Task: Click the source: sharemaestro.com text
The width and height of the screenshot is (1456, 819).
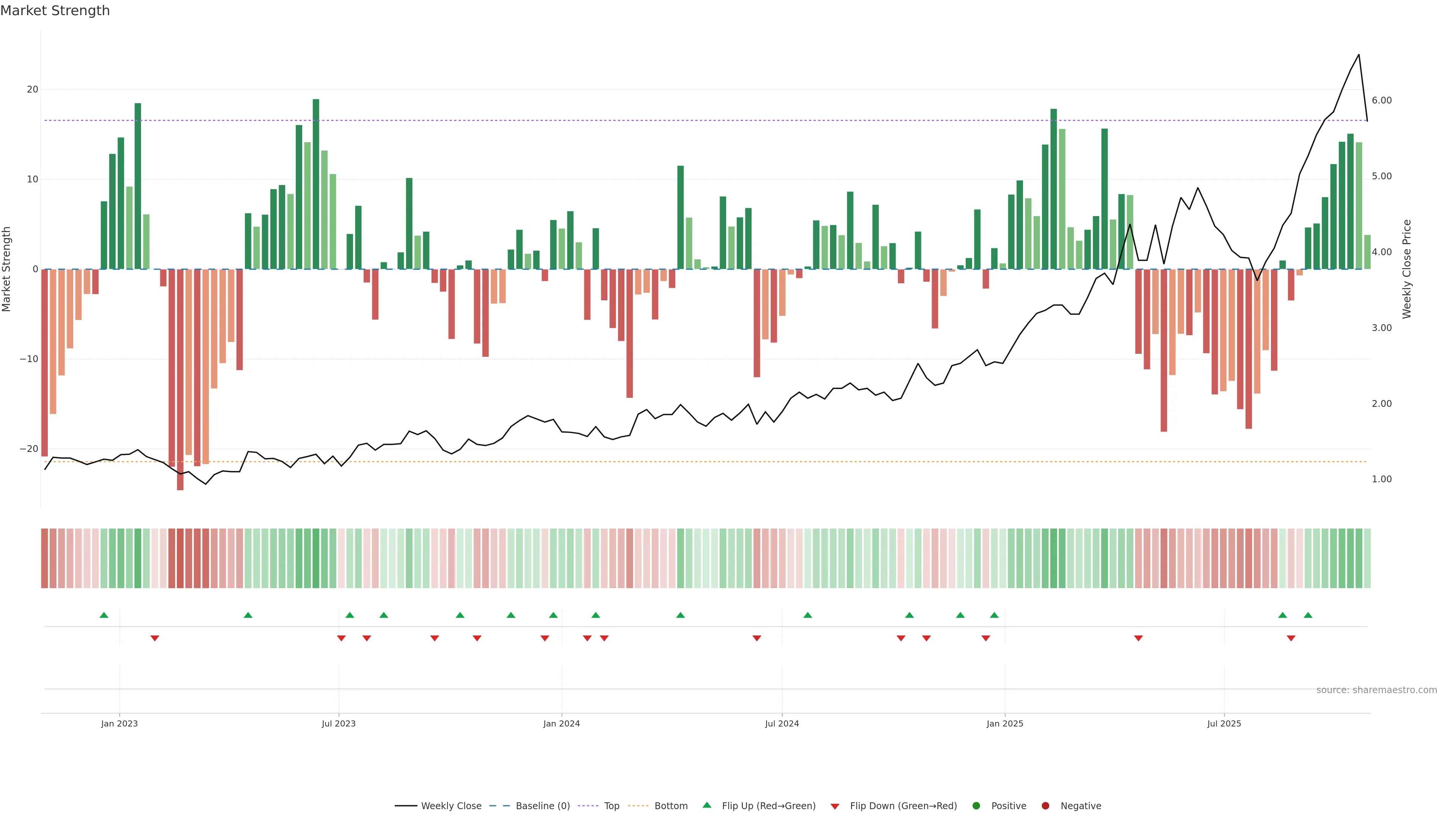Action: [x=1376, y=690]
